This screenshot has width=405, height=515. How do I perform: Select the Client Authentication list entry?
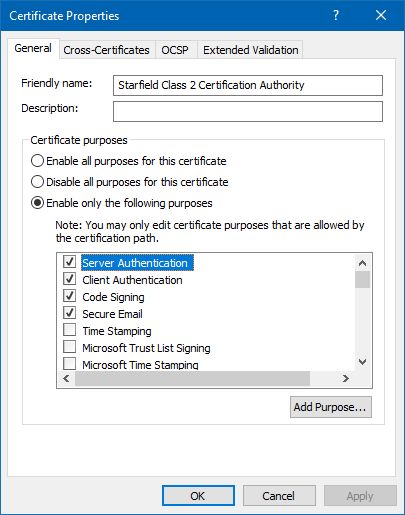pyautogui.click(x=132, y=280)
